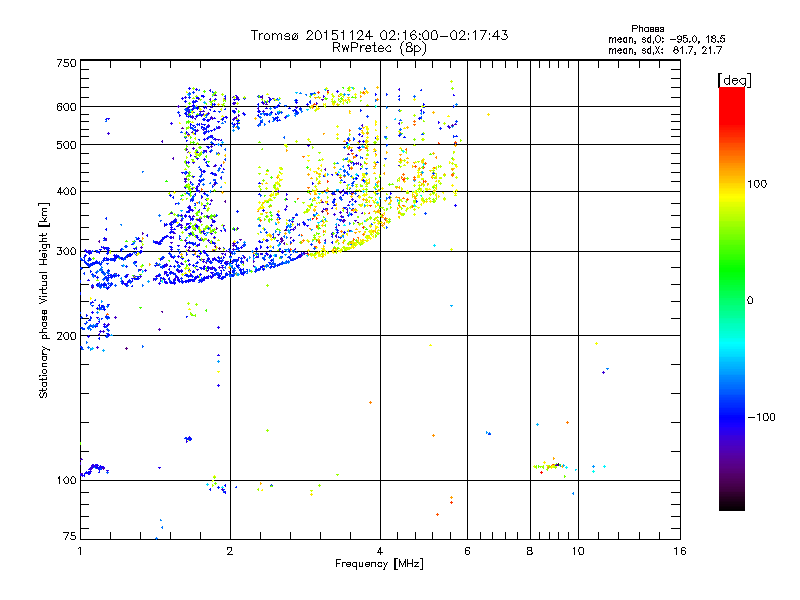Click the 'Stationary phase Virtual Height [km]' axis label
The height and width of the screenshot is (600, 800).
(44, 301)
